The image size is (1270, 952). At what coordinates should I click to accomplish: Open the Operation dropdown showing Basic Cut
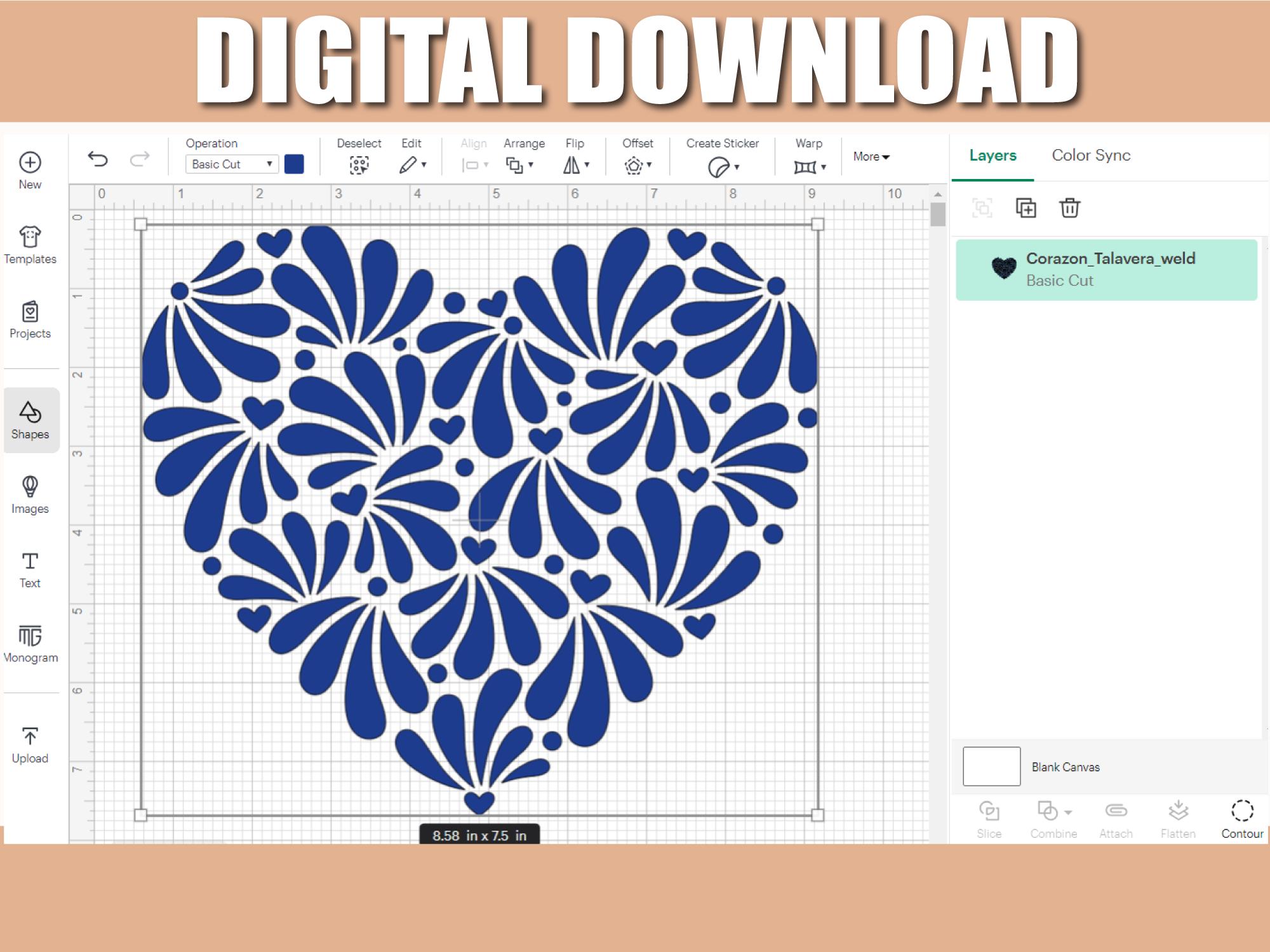[x=231, y=164]
